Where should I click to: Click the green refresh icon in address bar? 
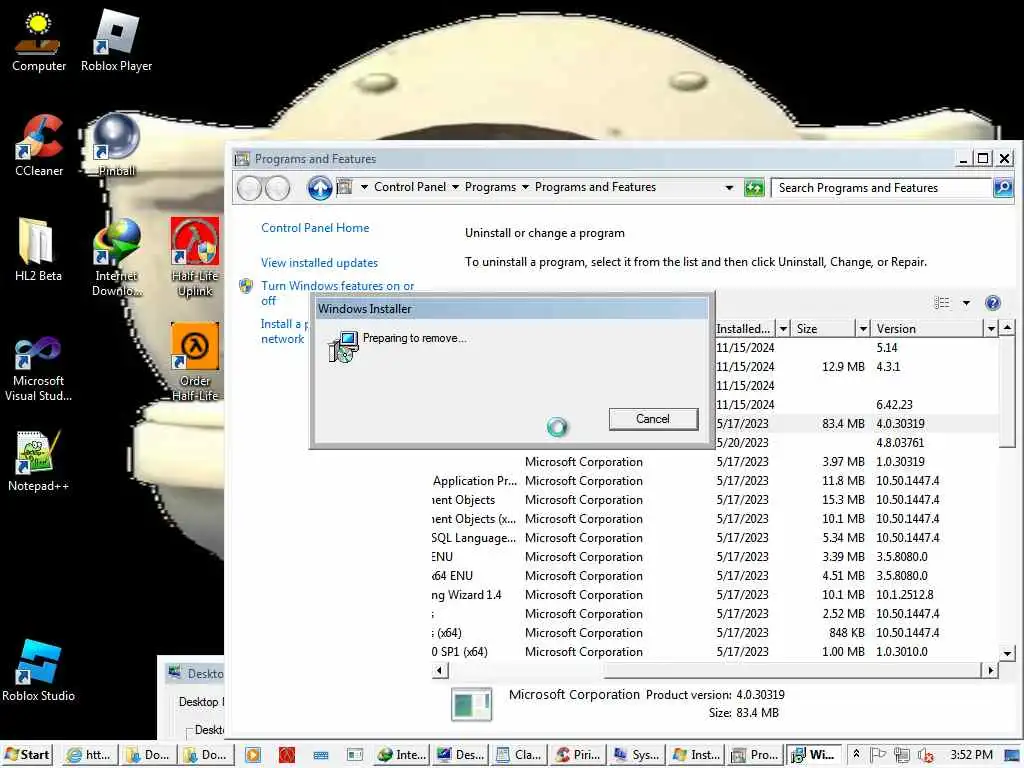(x=754, y=188)
